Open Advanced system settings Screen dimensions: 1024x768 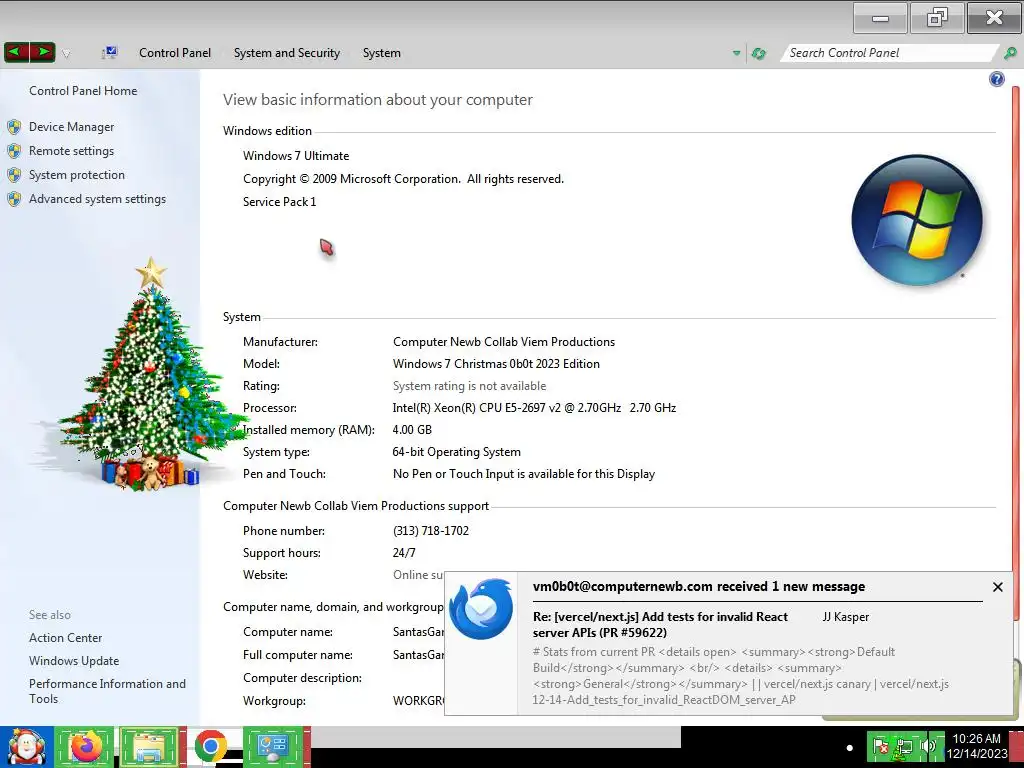(97, 199)
